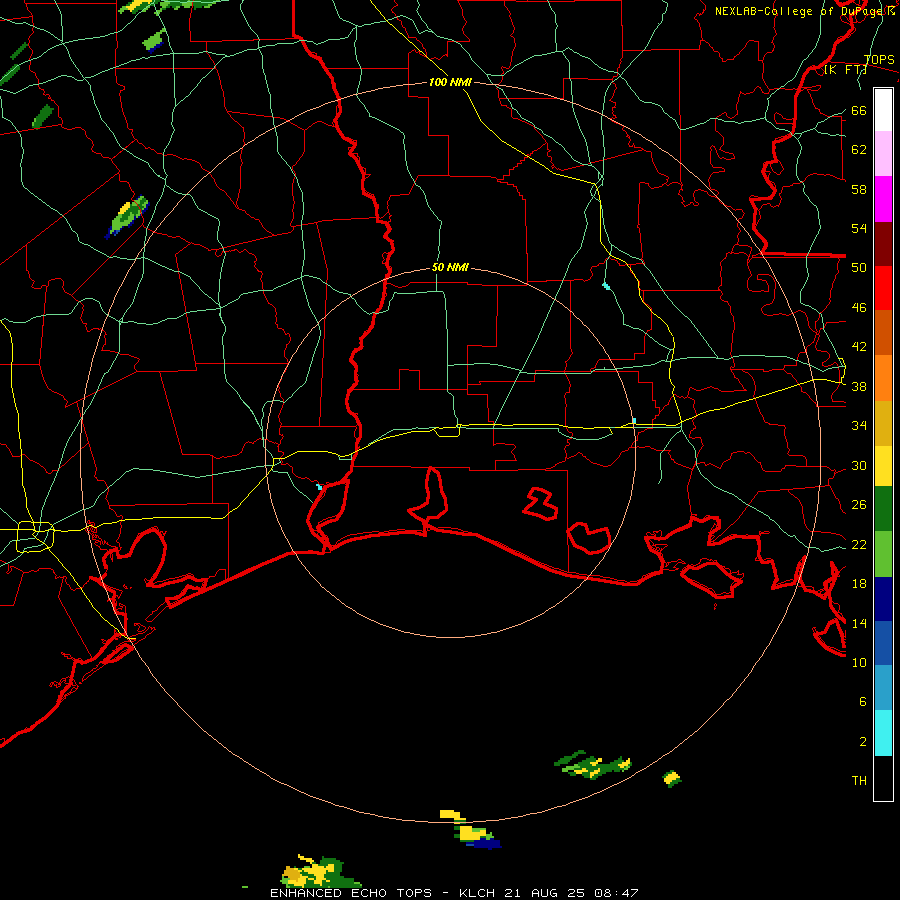Click the 50 NMI range ring label

coord(450,267)
